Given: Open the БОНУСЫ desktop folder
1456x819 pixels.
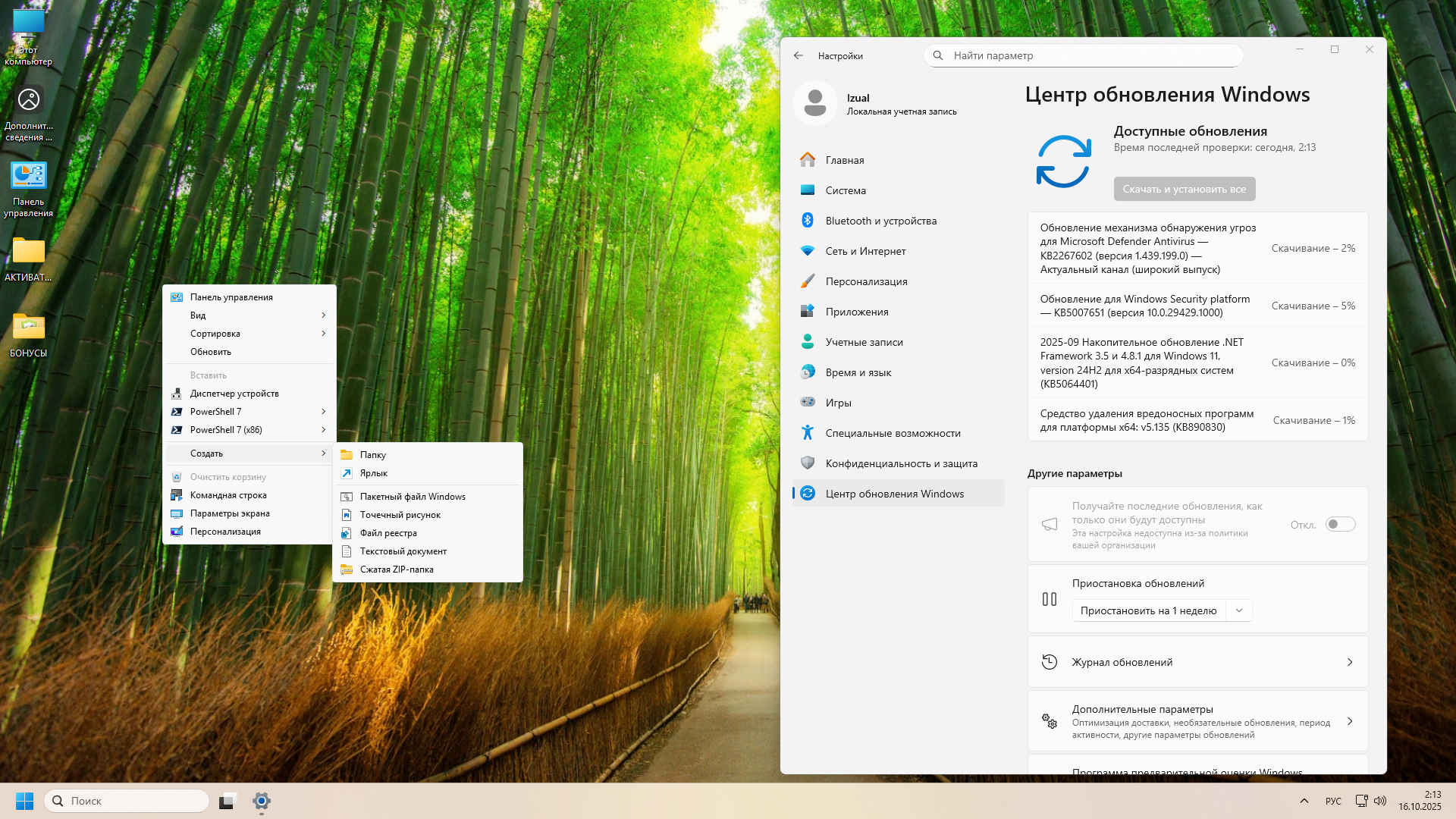Looking at the screenshot, I should (29, 327).
